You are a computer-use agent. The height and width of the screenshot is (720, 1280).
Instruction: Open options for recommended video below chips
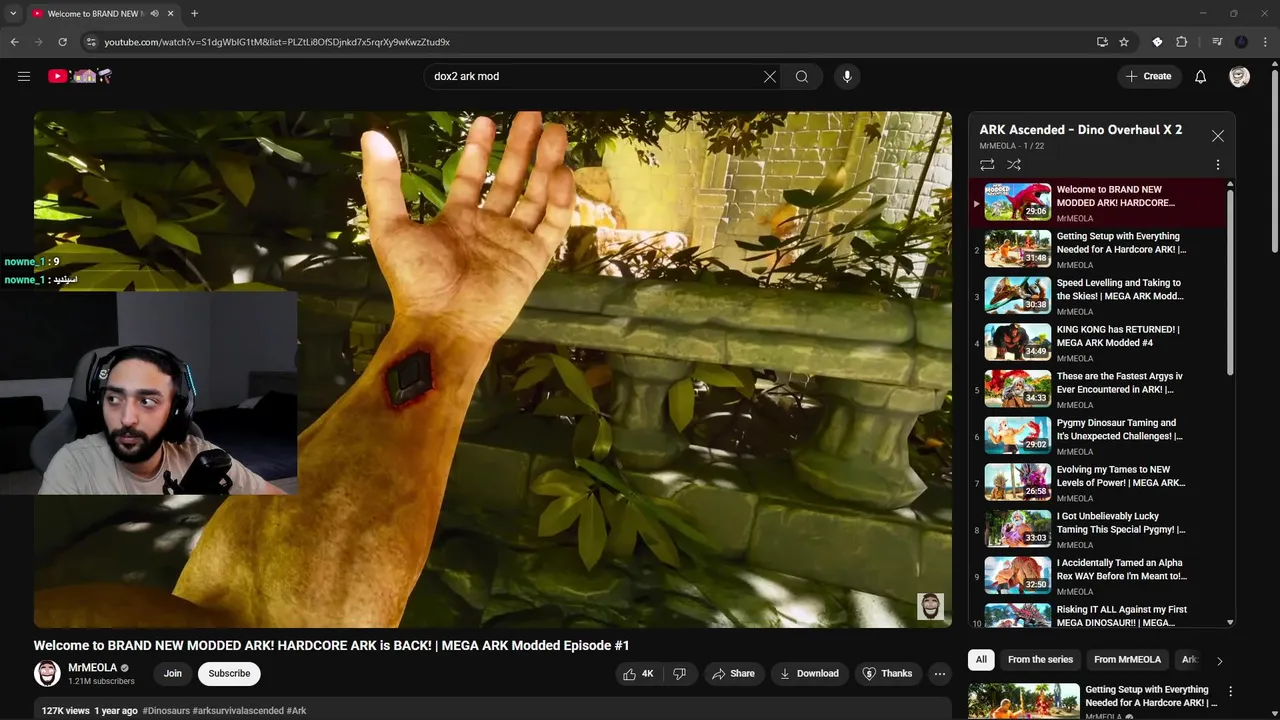(1230, 691)
